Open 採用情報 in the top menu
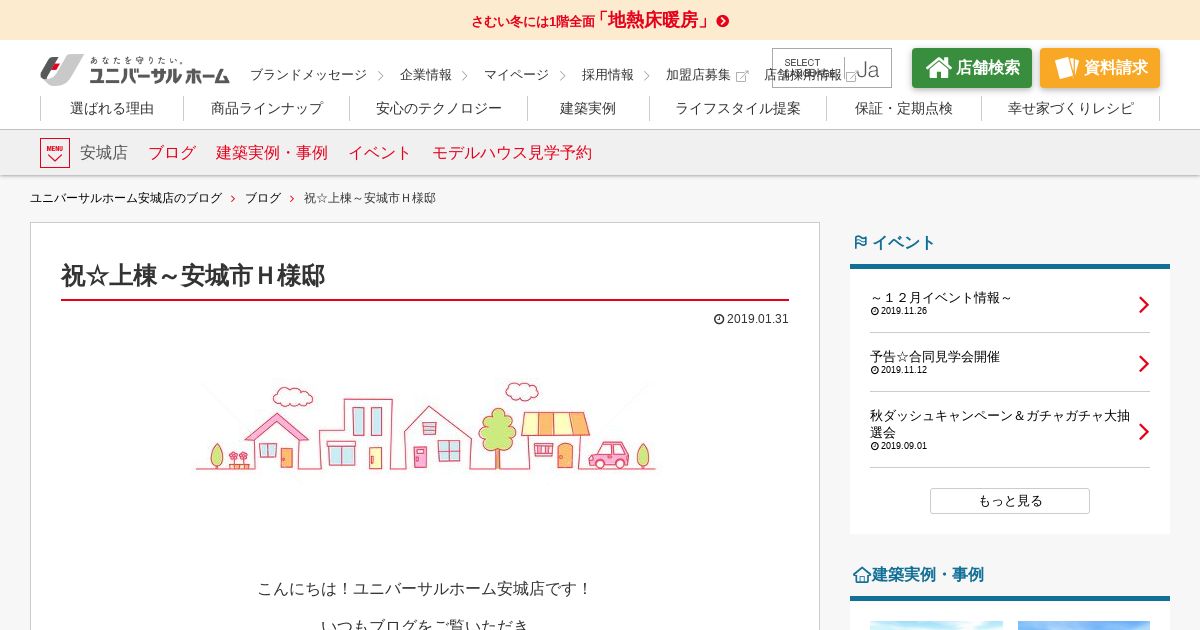Image resolution: width=1200 pixels, height=630 pixels. (x=608, y=75)
